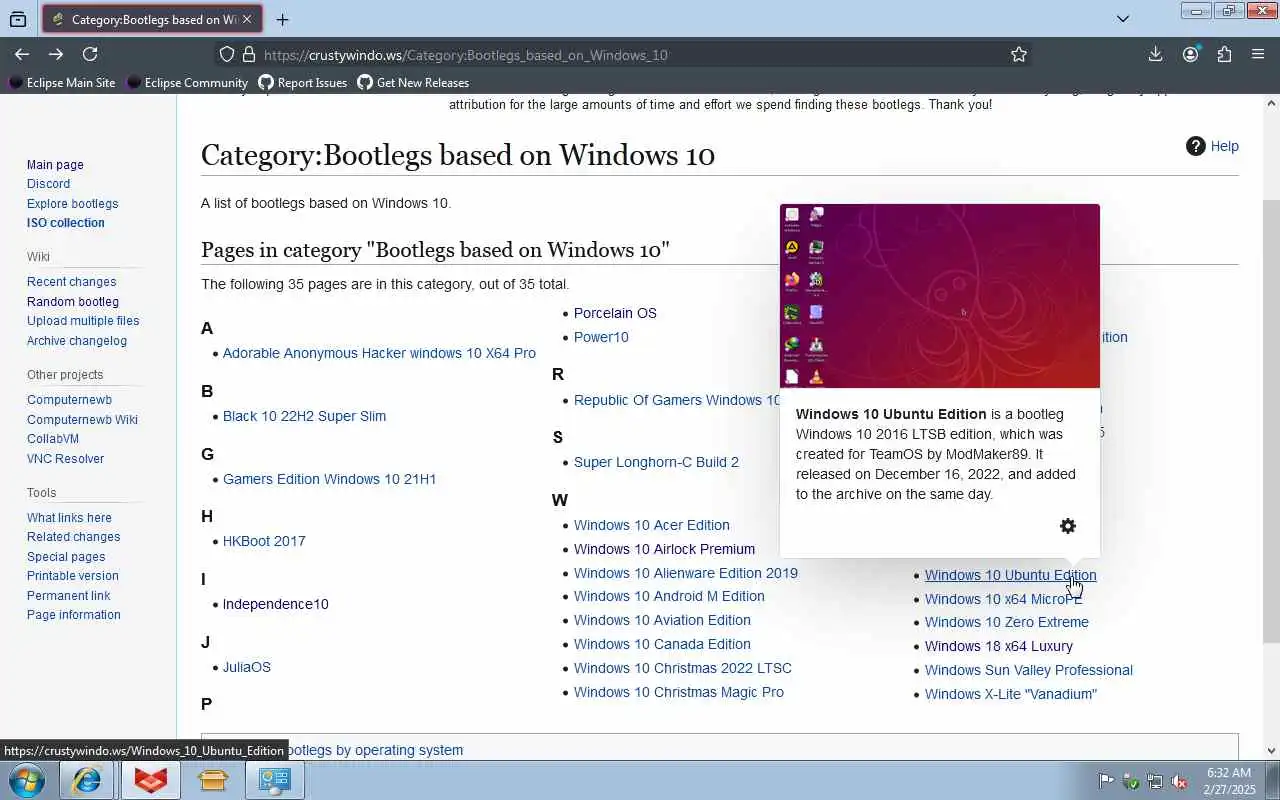Screen dimensions: 1280x800
Task: Open preview settings gear in the popup
Action: [1068, 526]
